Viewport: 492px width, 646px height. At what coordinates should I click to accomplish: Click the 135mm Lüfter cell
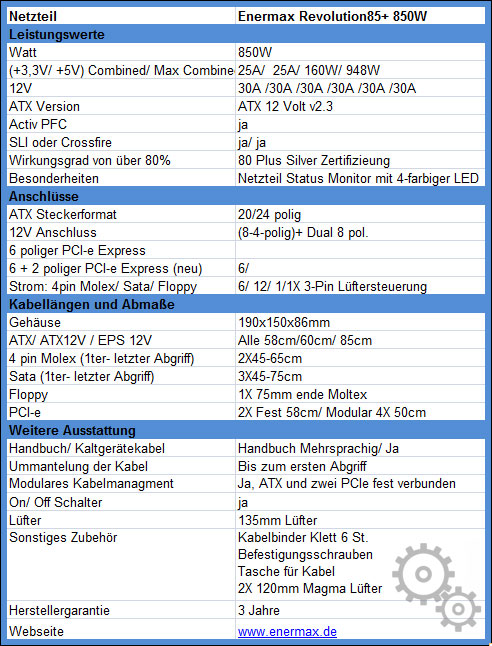(361, 520)
